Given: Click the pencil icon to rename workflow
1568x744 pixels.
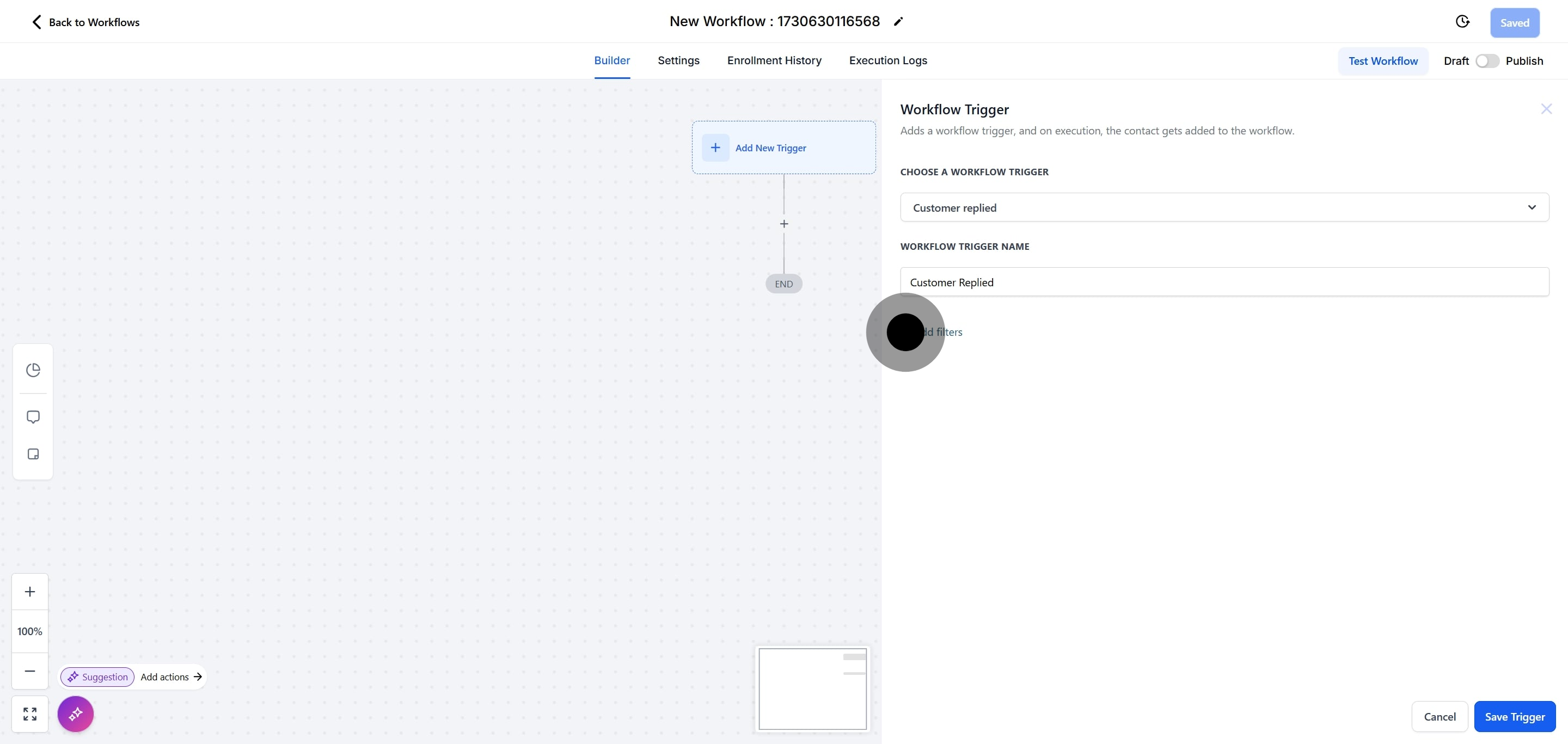Looking at the screenshot, I should [x=898, y=22].
